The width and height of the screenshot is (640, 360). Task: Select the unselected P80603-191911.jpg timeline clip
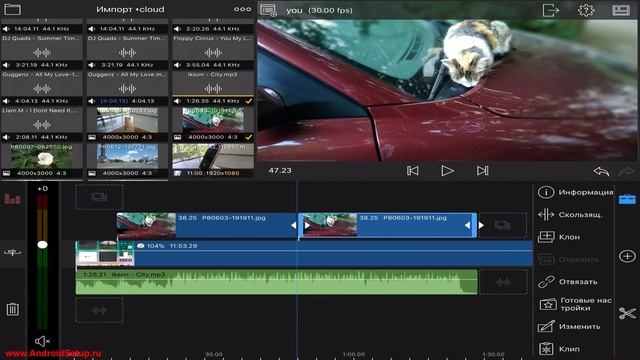[x=207, y=225]
